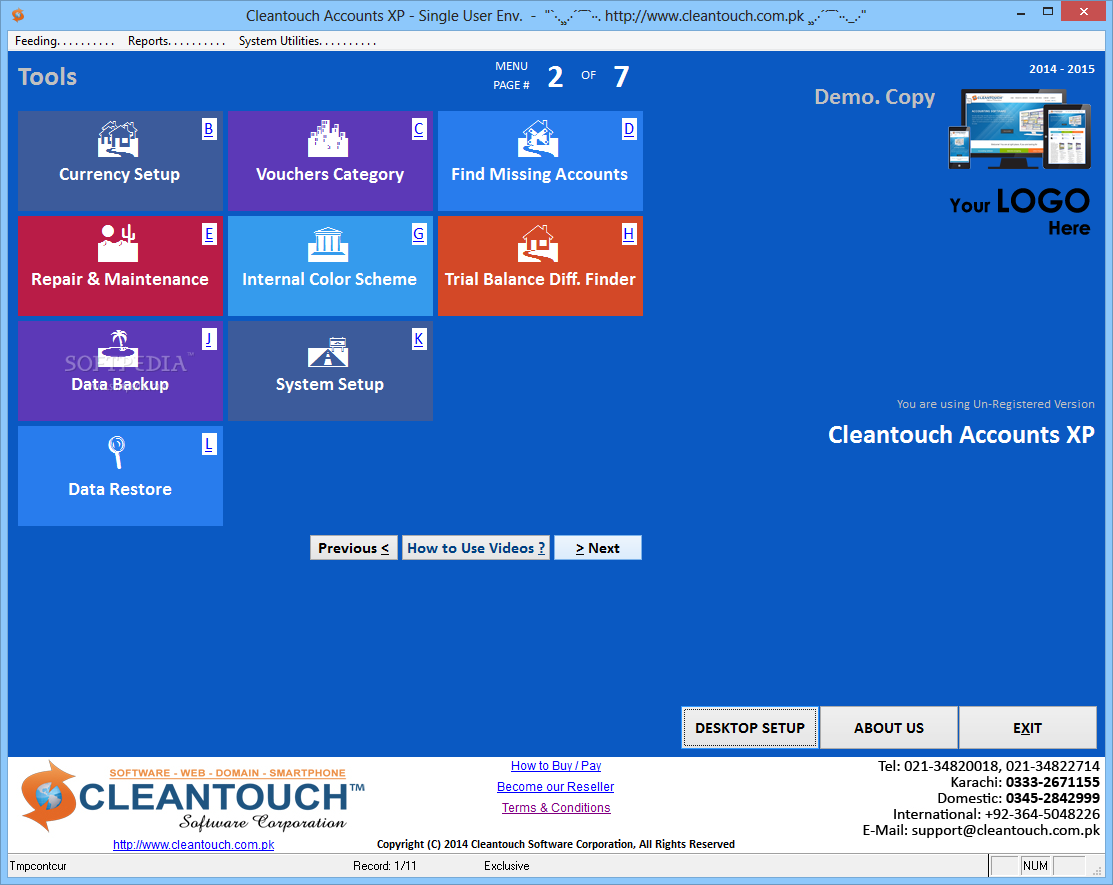This screenshot has height=885, width=1113.
Task: Click the Repair & Maintenance desert icon
Action: [118, 243]
